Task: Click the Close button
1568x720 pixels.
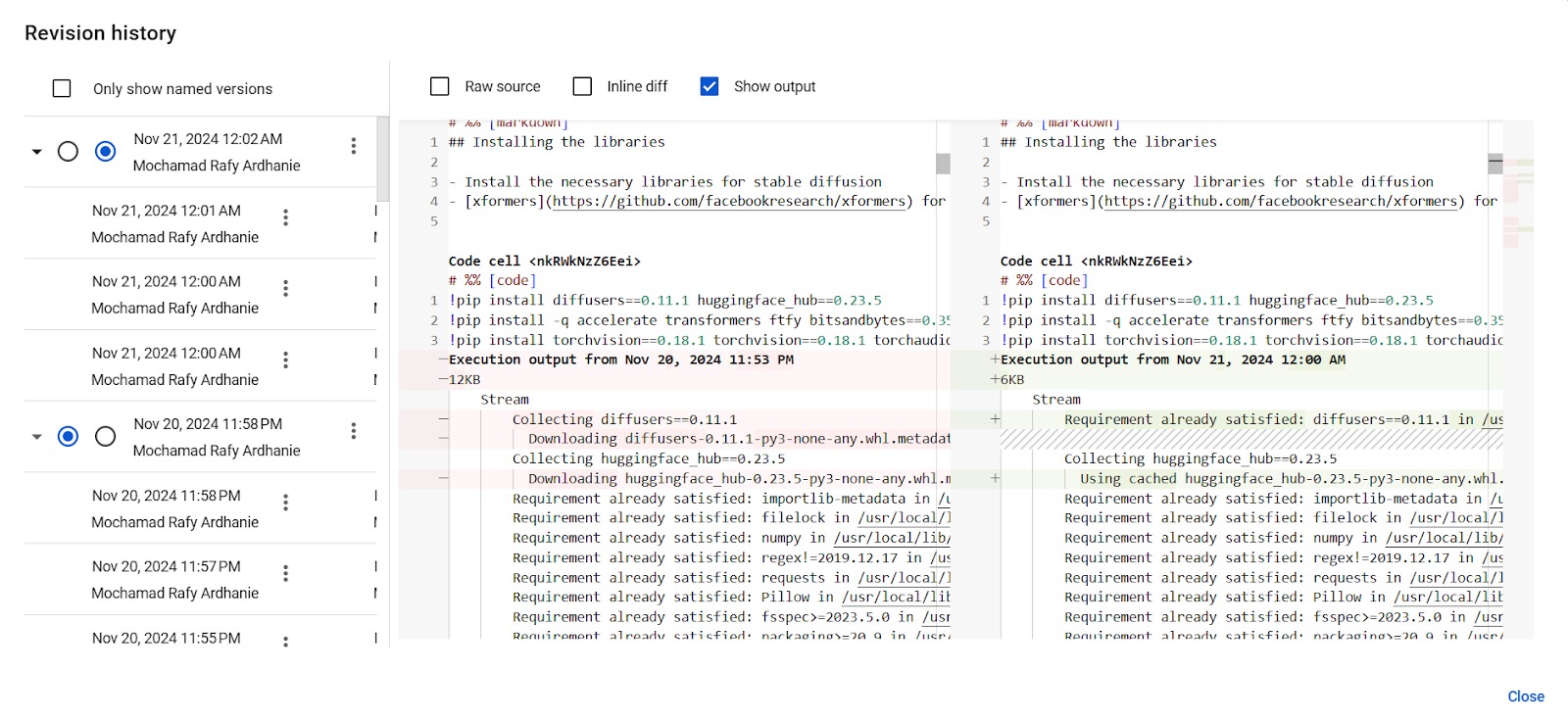Action: [1525, 696]
